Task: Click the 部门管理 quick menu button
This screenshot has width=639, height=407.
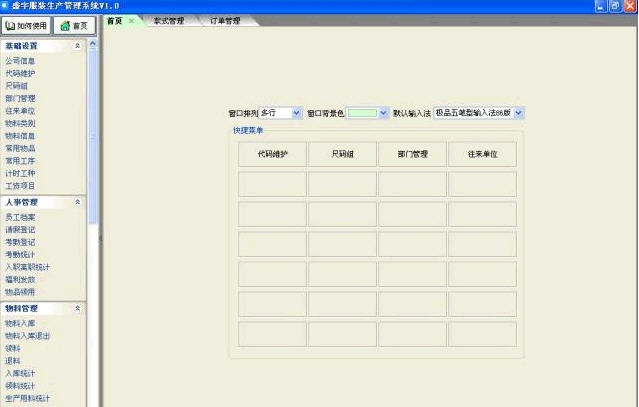Action: coord(412,154)
